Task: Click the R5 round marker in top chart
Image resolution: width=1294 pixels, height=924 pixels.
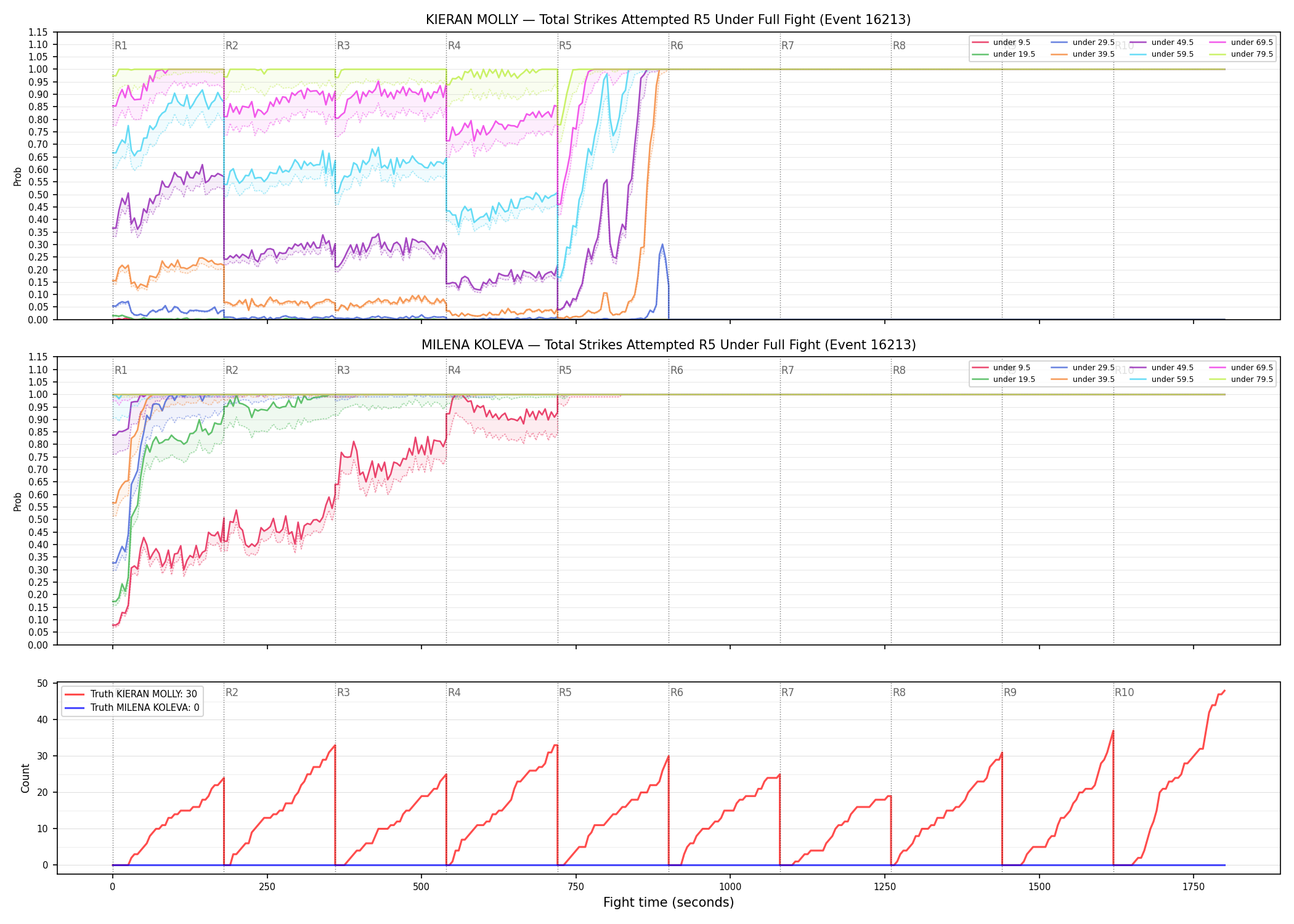Action: pos(565,46)
